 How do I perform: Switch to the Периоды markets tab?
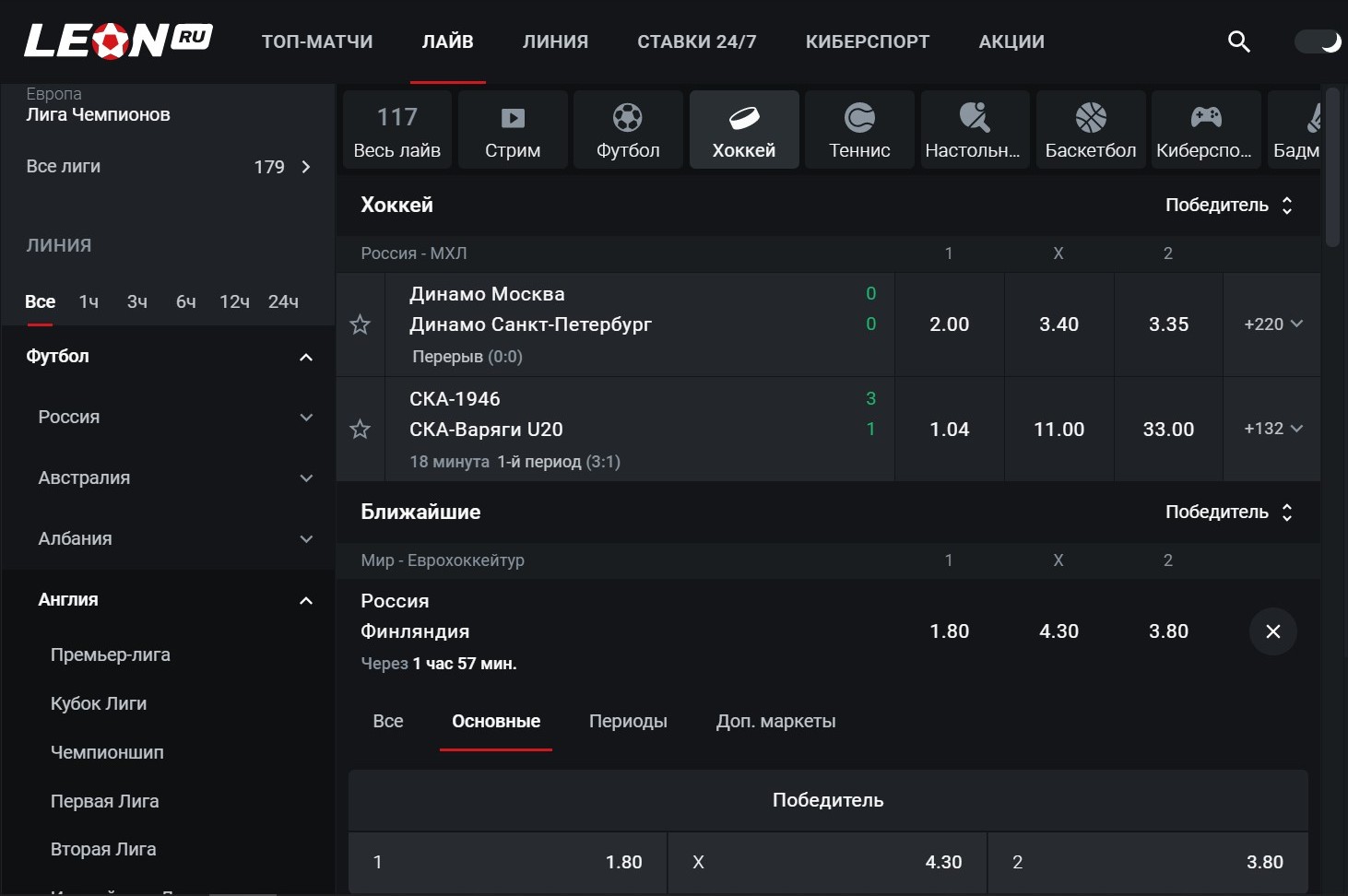(628, 721)
